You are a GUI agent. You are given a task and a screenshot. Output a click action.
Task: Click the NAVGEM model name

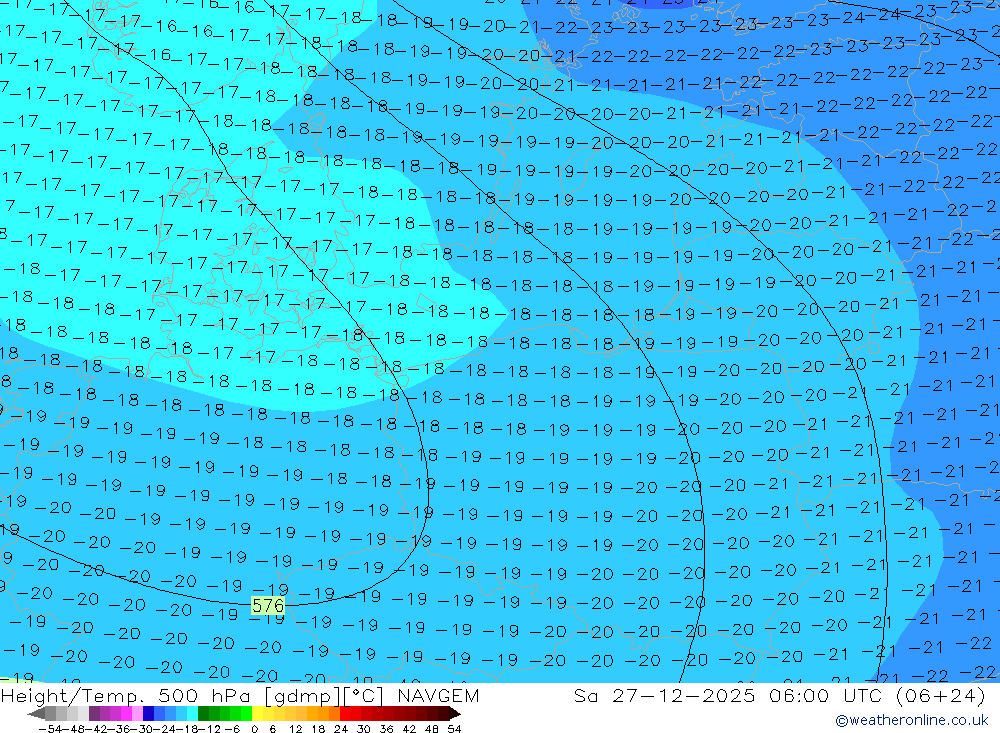coord(438,695)
